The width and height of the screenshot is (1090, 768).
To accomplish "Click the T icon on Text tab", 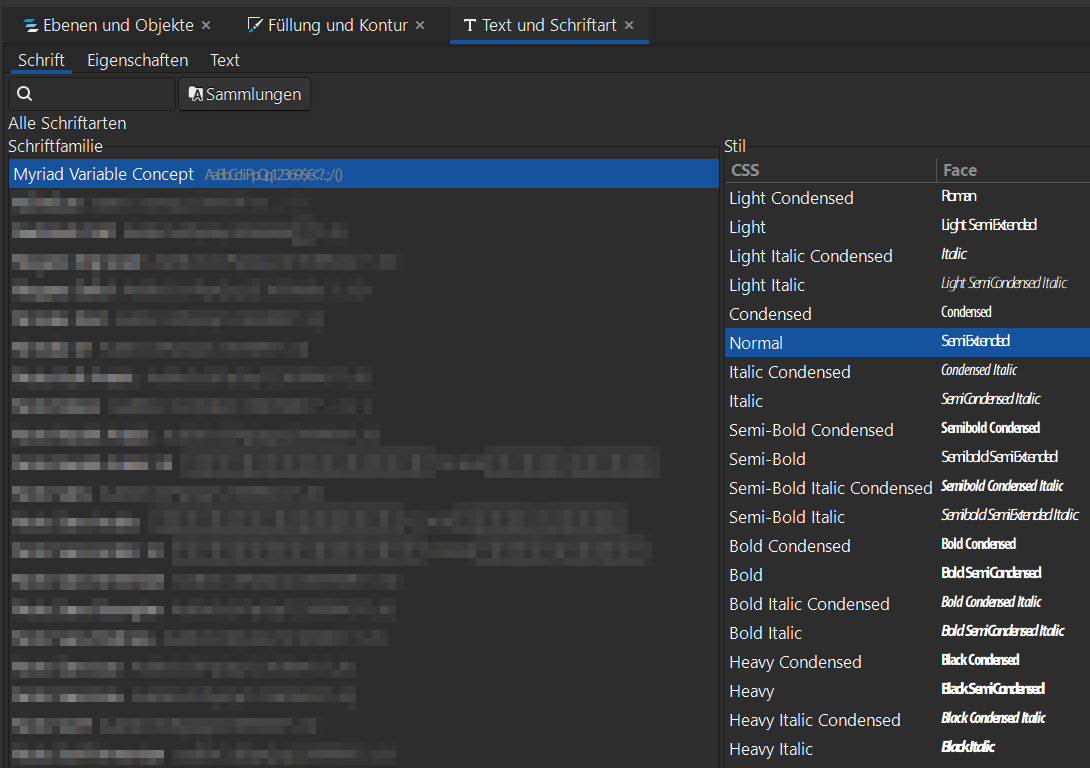I will [470, 26].
